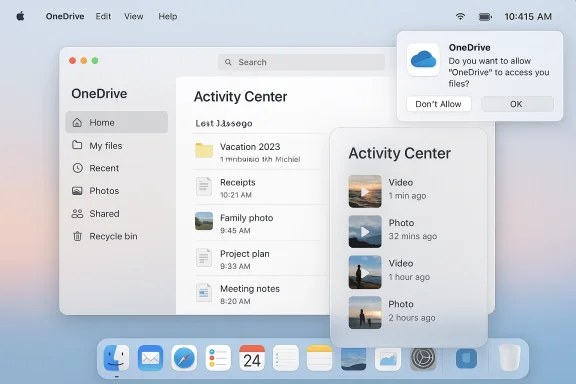The height and width of the screenshot is (384, 576).
Task: Click the '1 min ago' text
Action: coord(407,195)
